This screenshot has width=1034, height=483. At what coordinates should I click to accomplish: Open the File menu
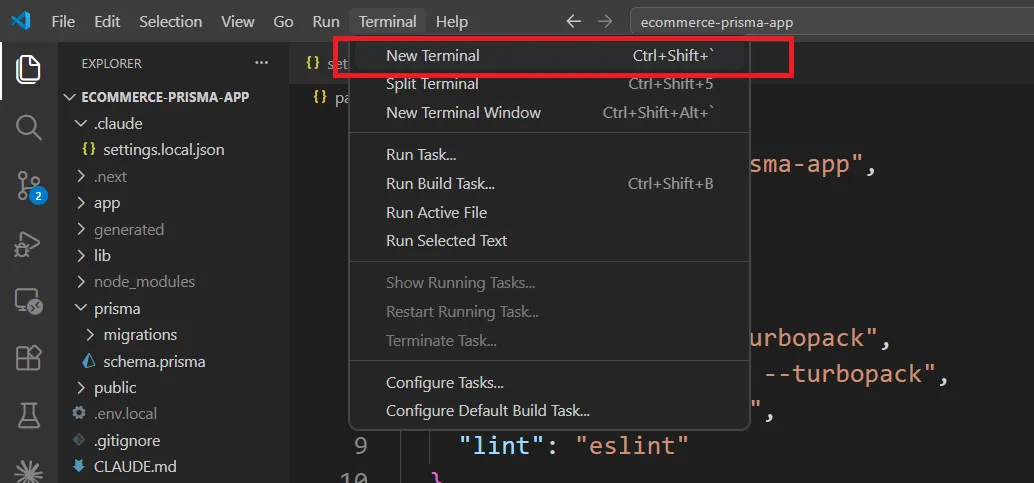click(63, 22)
